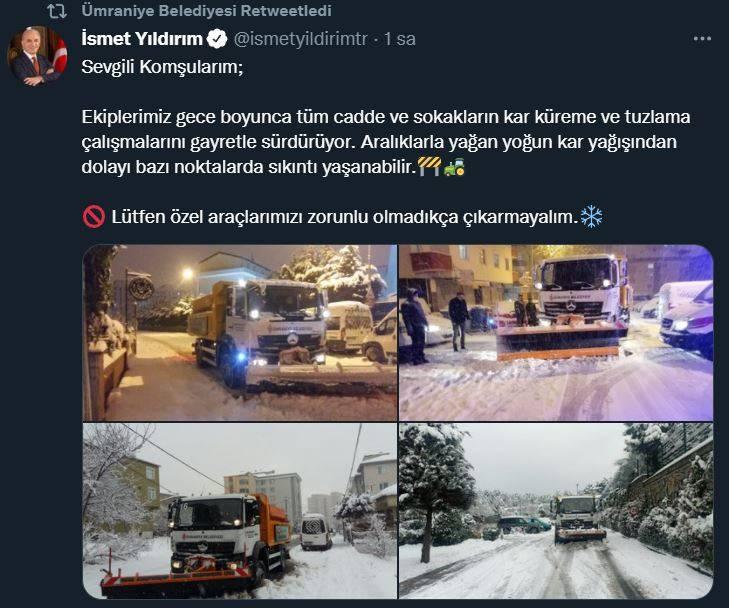
Task: Click the blue snowflake emoji
Action: (591, 216)
